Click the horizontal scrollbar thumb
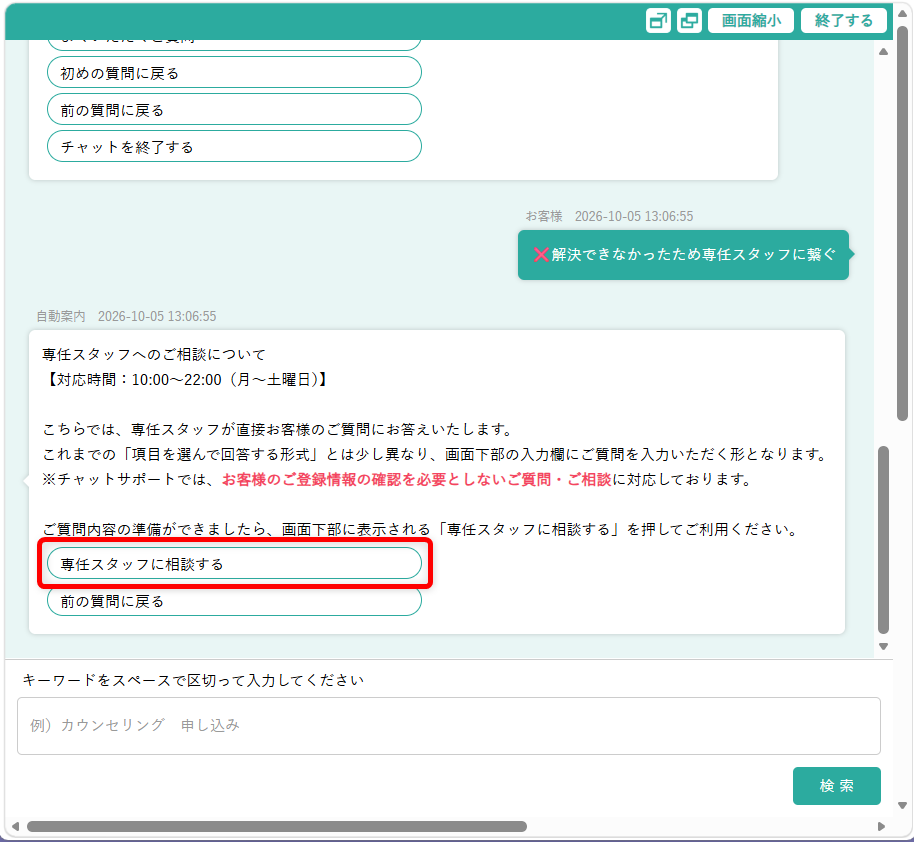Viewport: 914px width, 842px height. click(277, 826)
